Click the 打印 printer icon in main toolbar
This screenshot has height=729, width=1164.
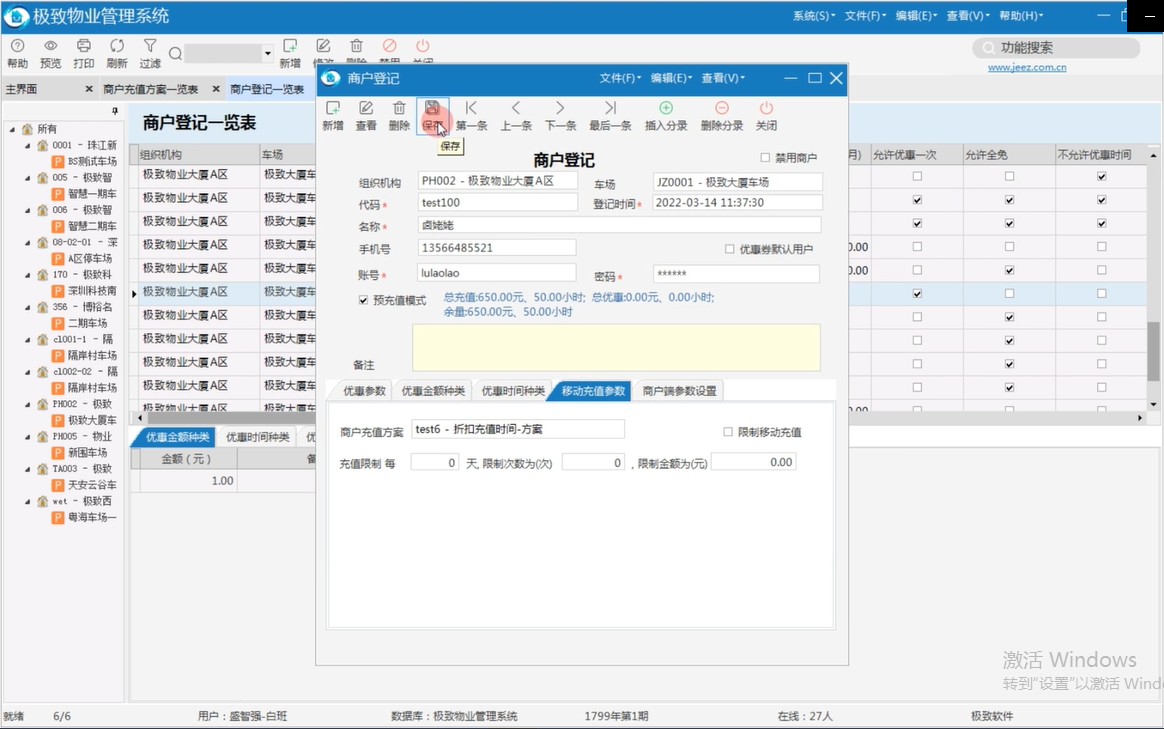[x=84, y=46]
